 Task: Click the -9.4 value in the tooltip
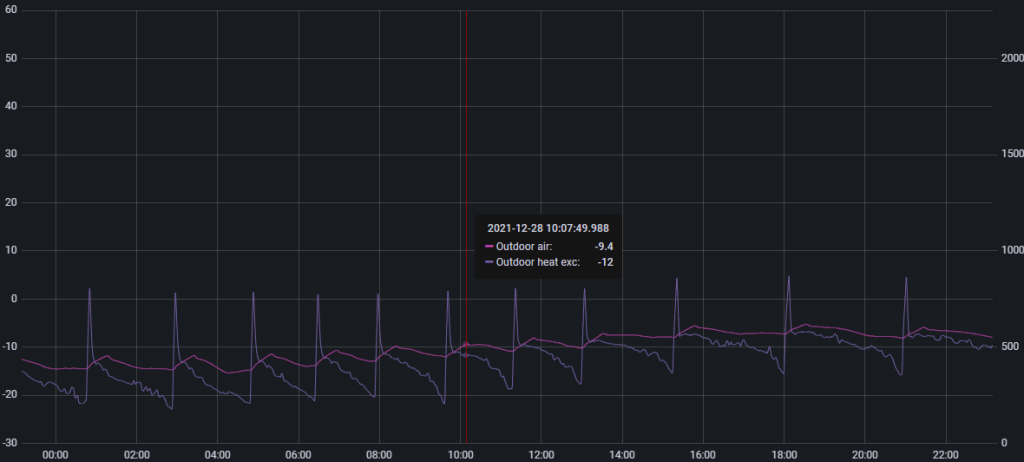[603, 245]
